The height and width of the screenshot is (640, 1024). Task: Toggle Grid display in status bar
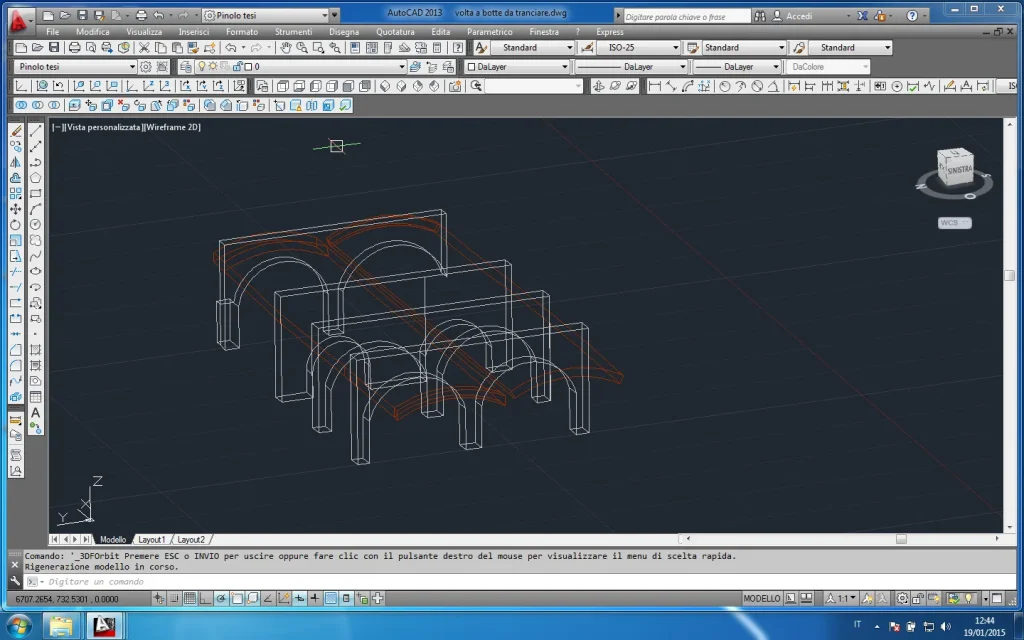click(x=189, y=598)
